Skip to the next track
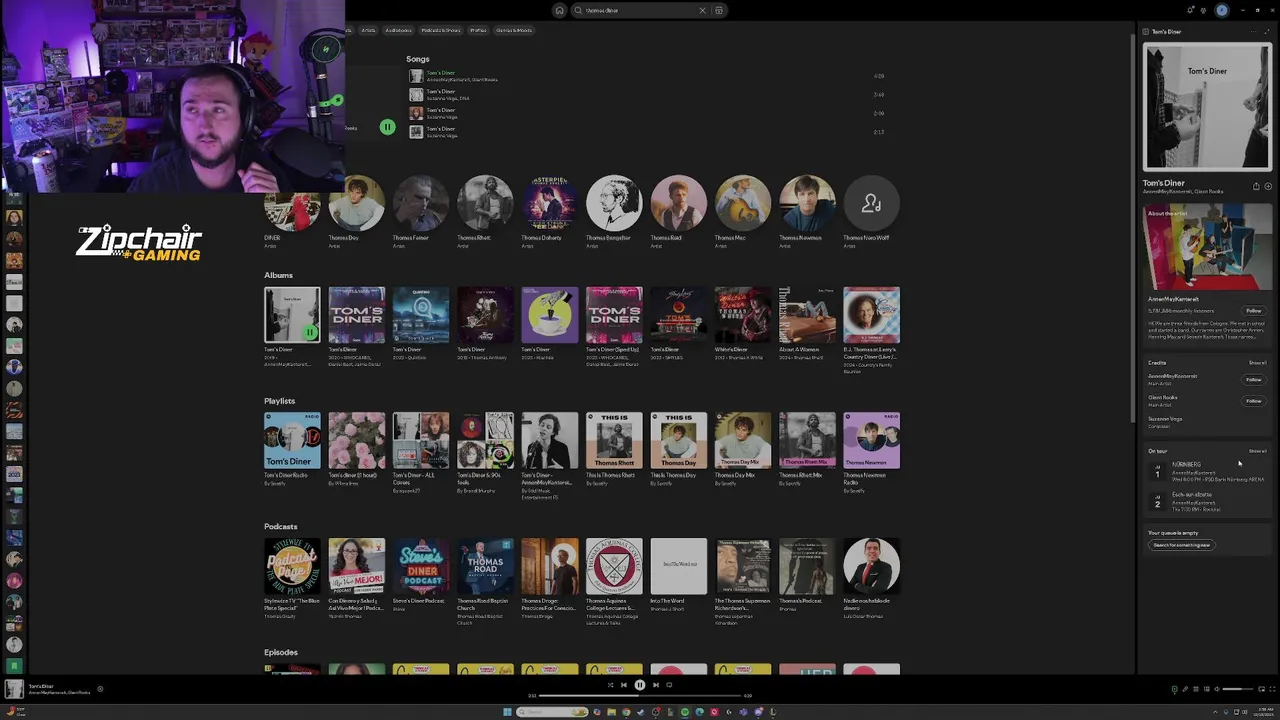 (x=655, y=685)
